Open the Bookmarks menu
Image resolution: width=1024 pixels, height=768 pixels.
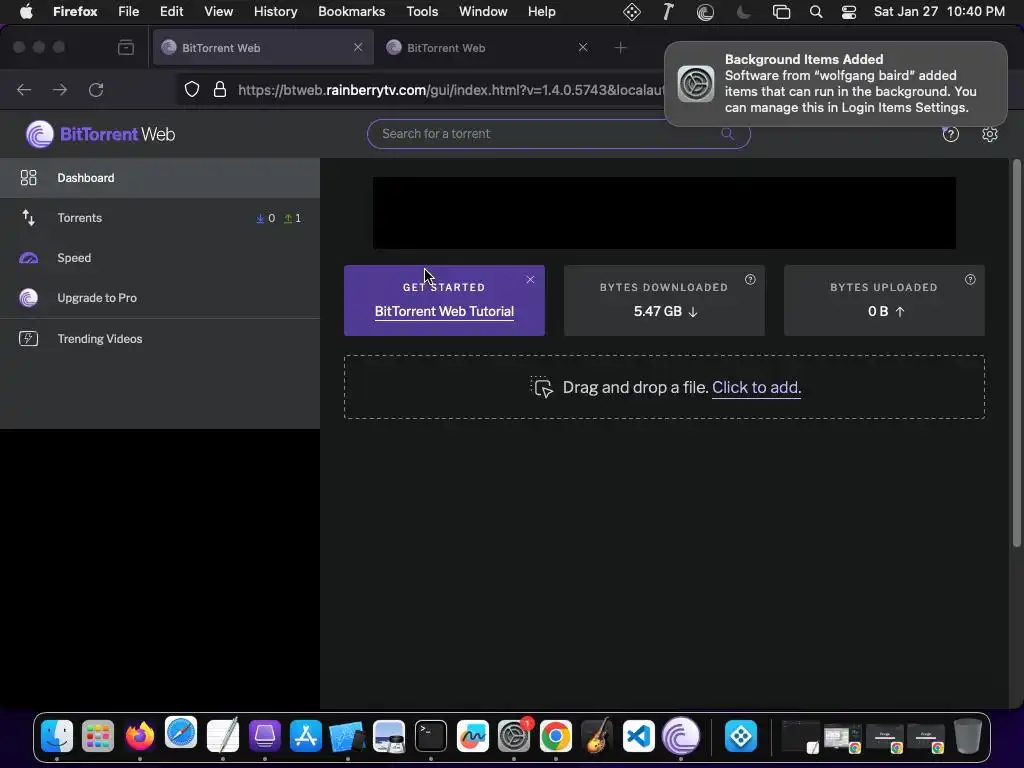click(x=351, y=12)
